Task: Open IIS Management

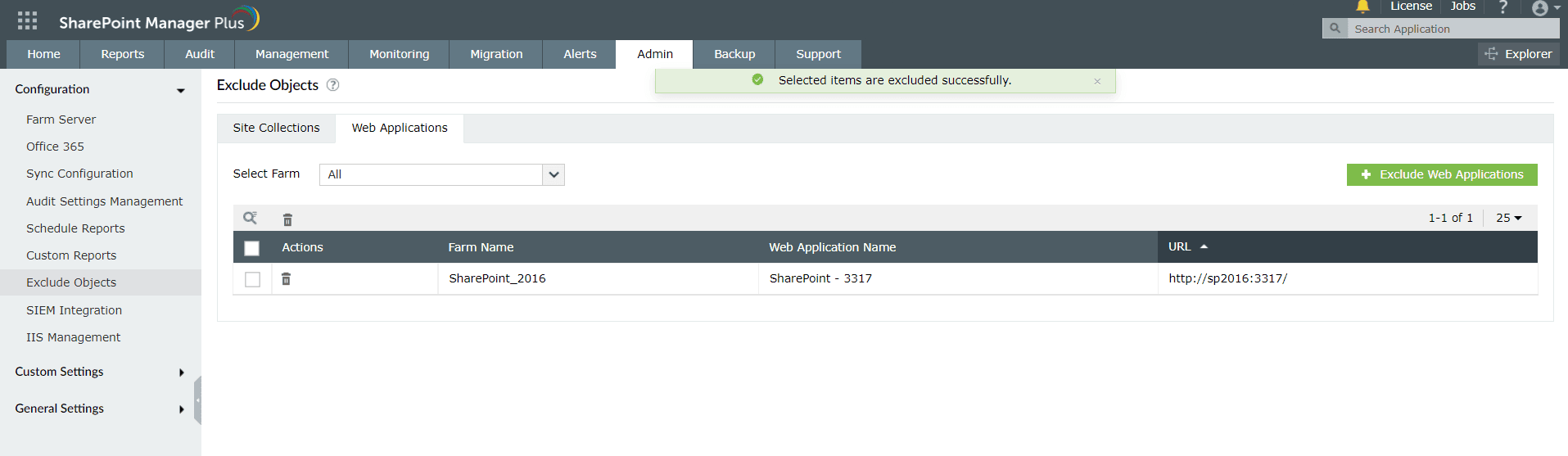Action: pyautogui.click(x=73, y=337)
